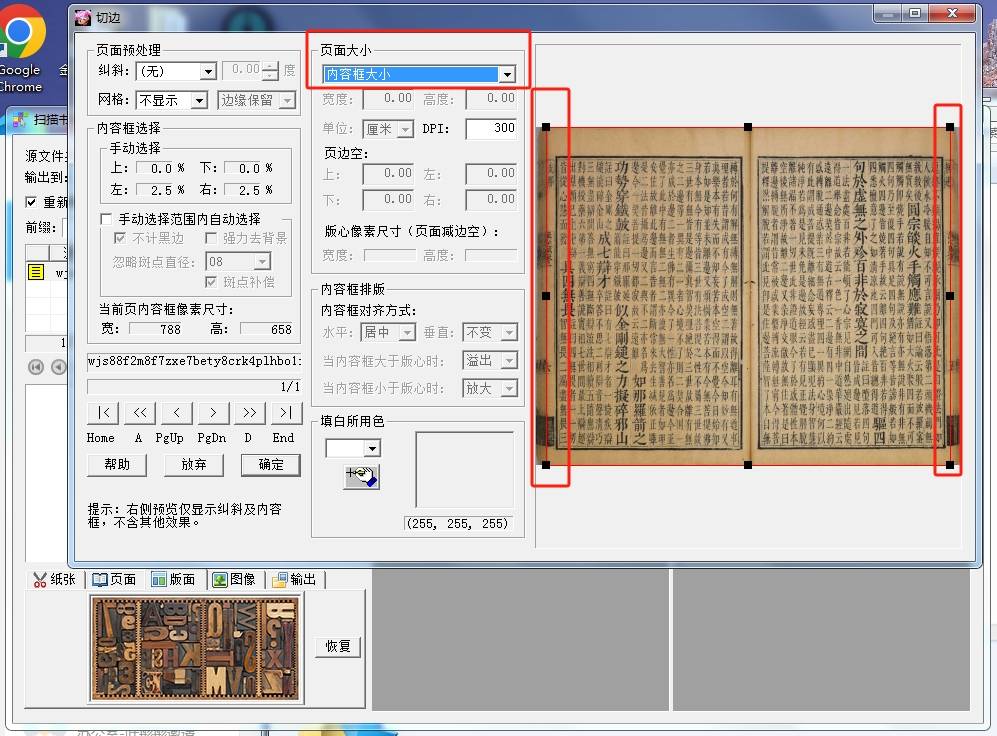Go to next page with > button

click(x=213, y=413)
